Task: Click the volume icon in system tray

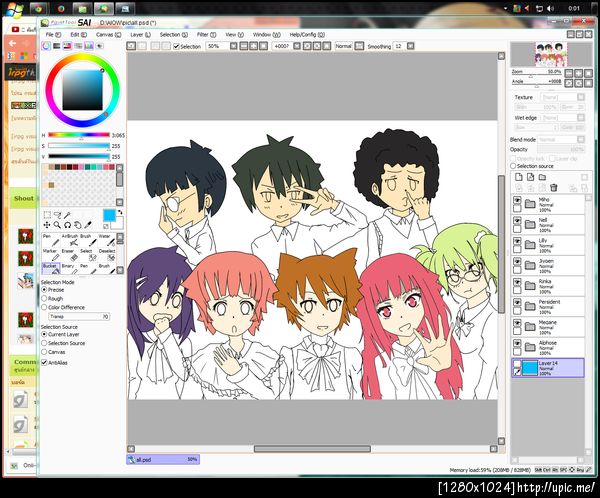Action: pos(550,8)
